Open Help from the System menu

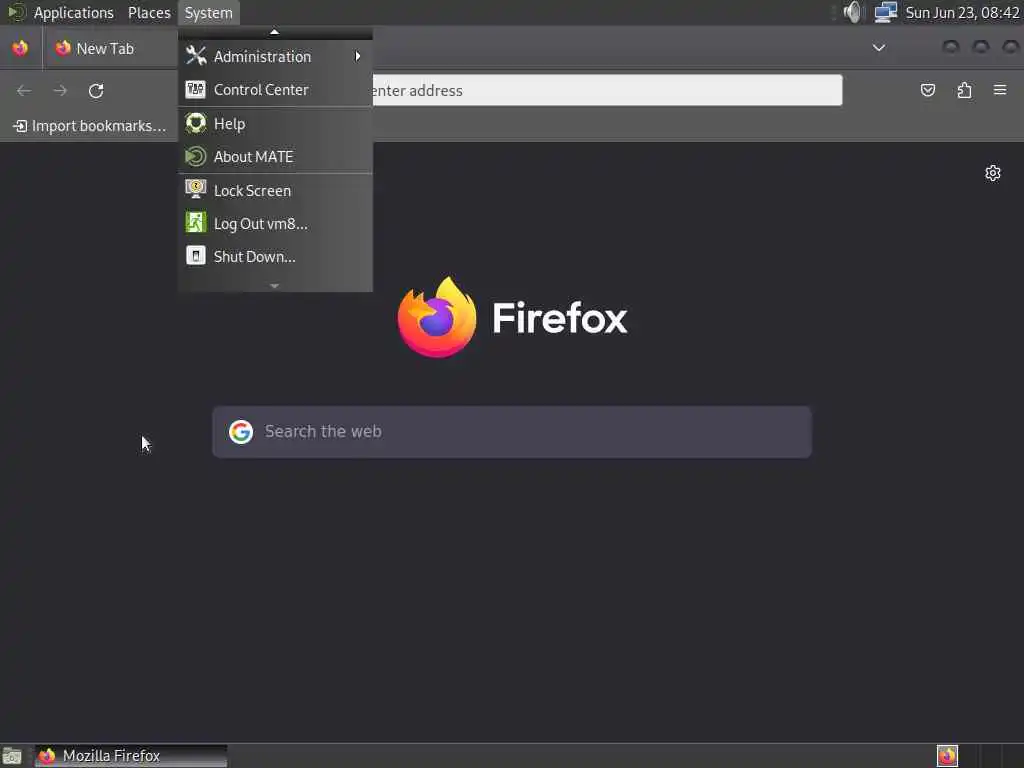click(x=275, y=123)
